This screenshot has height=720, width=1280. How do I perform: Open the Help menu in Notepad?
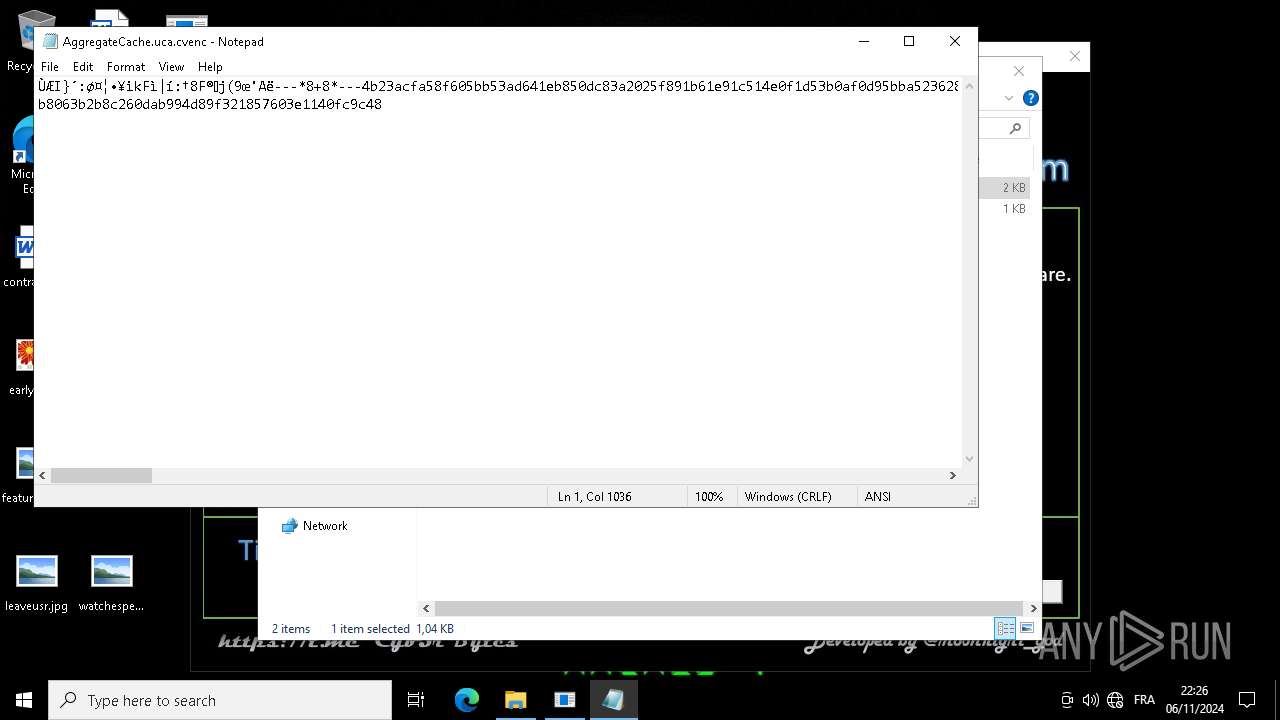[x=210, y=67]
